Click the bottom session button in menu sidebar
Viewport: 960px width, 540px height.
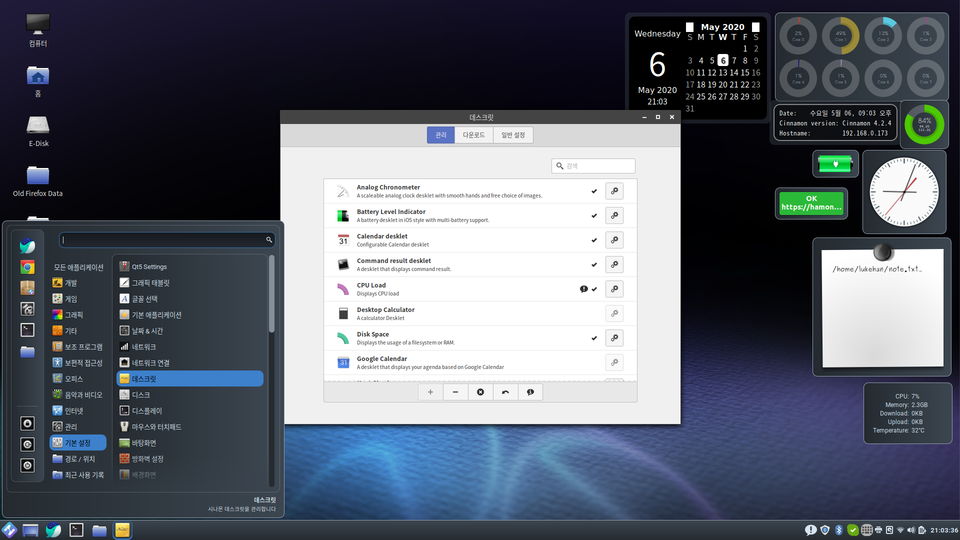27,465
